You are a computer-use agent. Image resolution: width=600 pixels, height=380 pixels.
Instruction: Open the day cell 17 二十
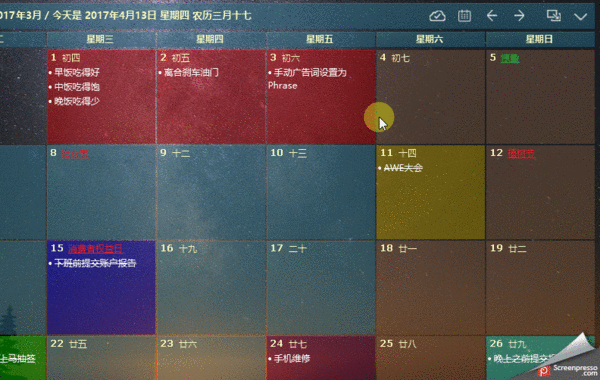point(321,287)
